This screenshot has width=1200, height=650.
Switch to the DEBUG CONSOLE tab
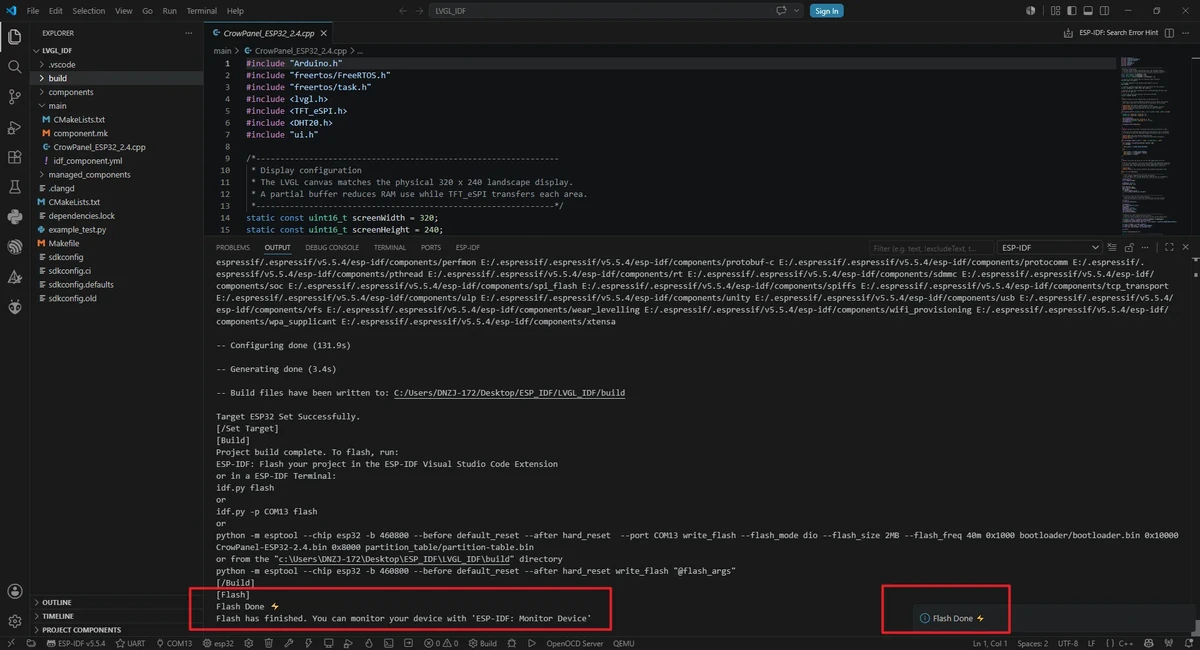[332, 247]
